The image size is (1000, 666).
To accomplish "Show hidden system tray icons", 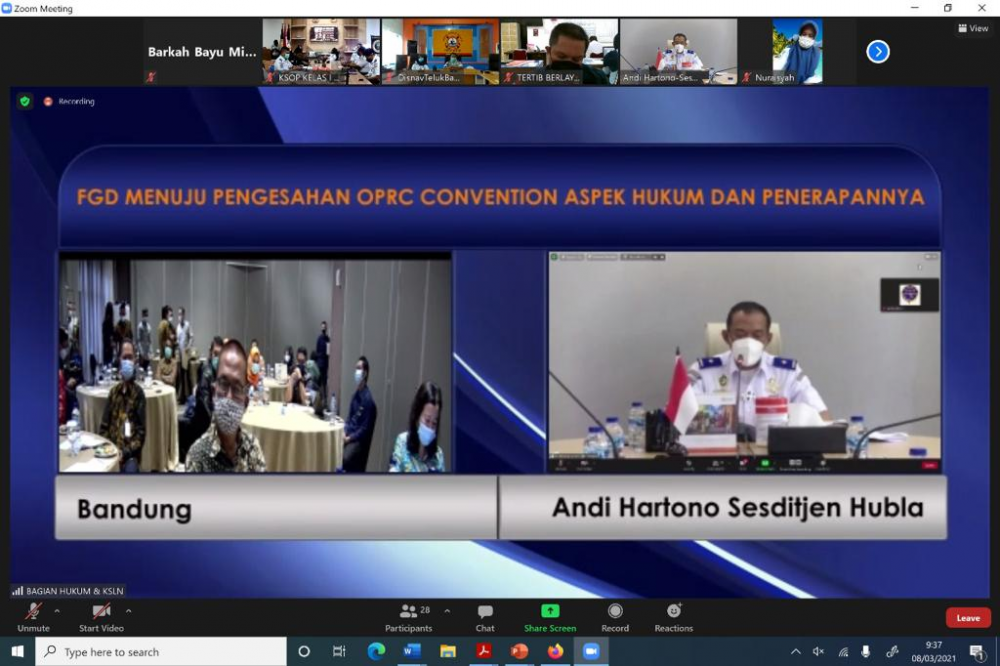I will (x=795, y=651).
